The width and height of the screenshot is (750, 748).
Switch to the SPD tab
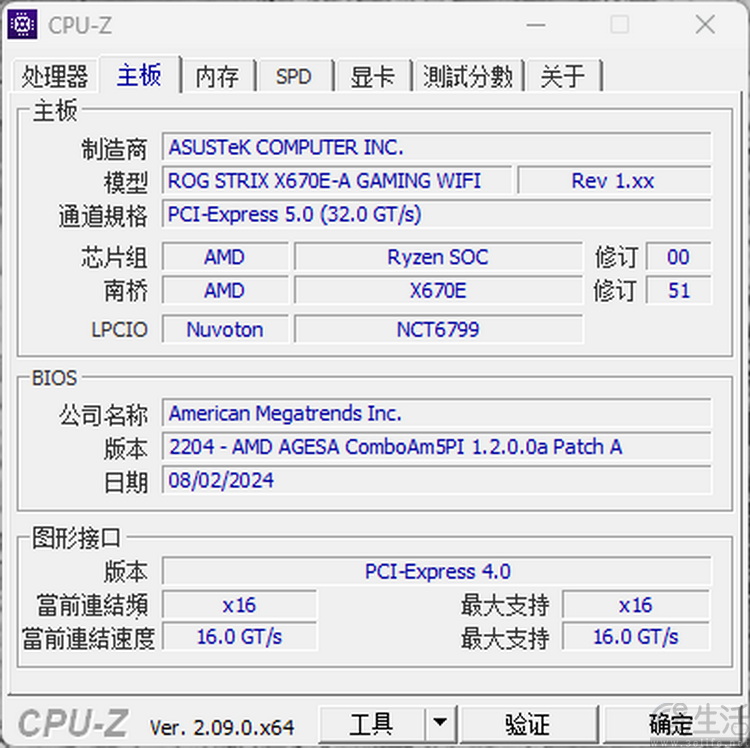[x=294, y=77]
